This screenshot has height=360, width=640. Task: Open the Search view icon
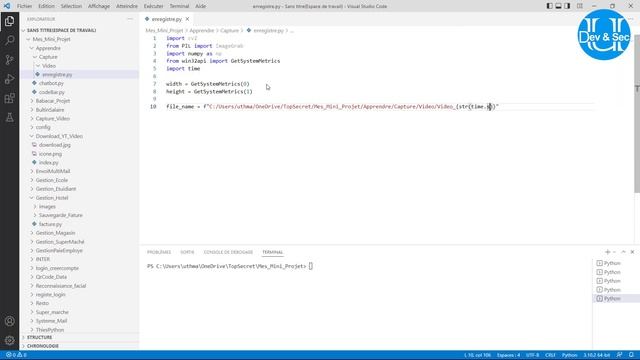pyautogui.click(x=9, y=40)
